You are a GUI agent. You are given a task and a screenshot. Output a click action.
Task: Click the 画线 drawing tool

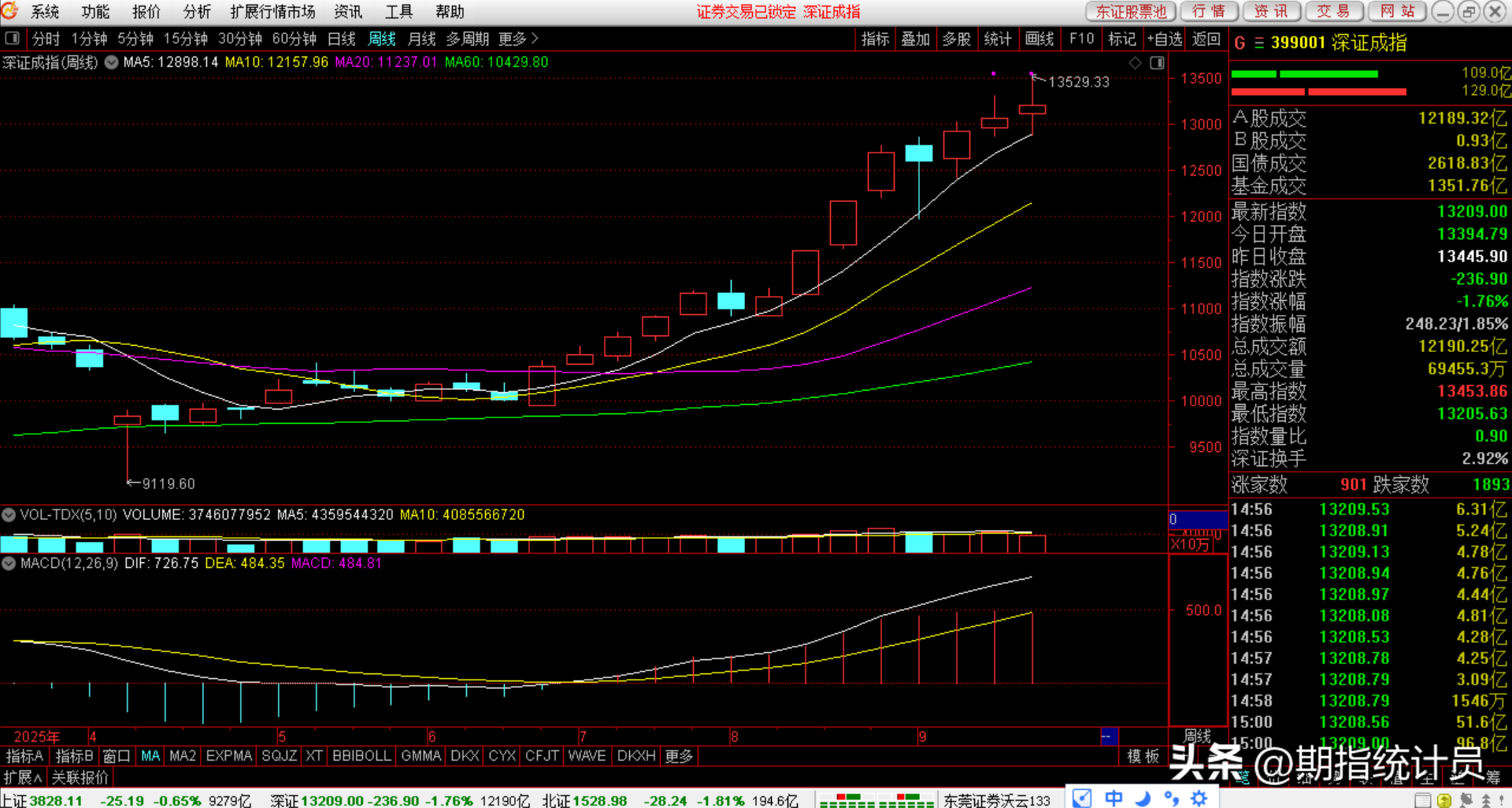pyautogui.click(x=1039, y=39)
